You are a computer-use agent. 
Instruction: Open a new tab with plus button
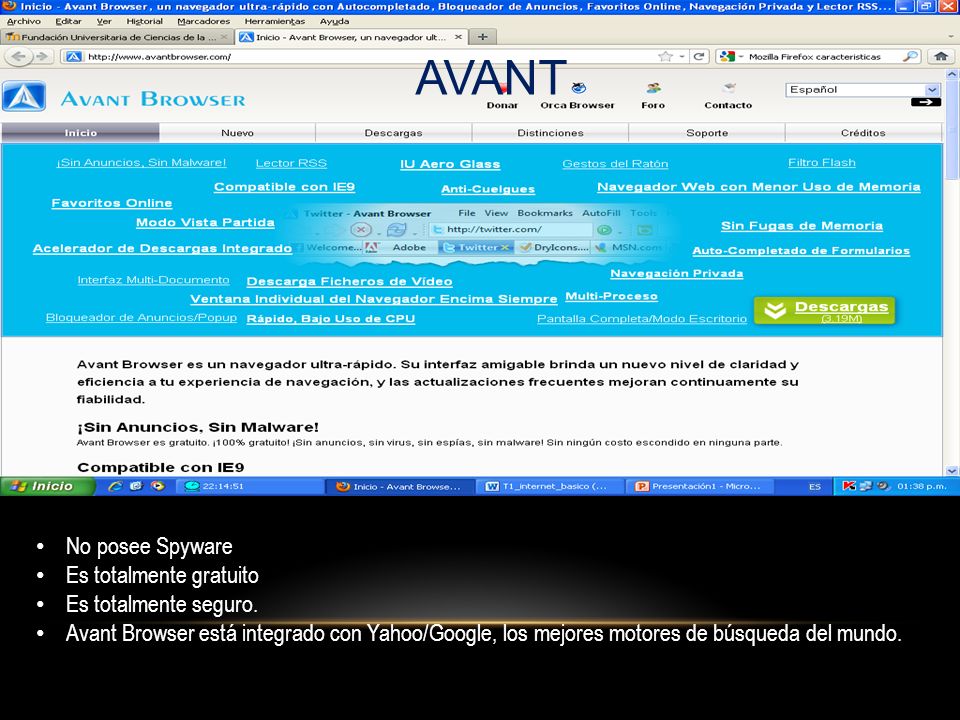tap(482, 37)
